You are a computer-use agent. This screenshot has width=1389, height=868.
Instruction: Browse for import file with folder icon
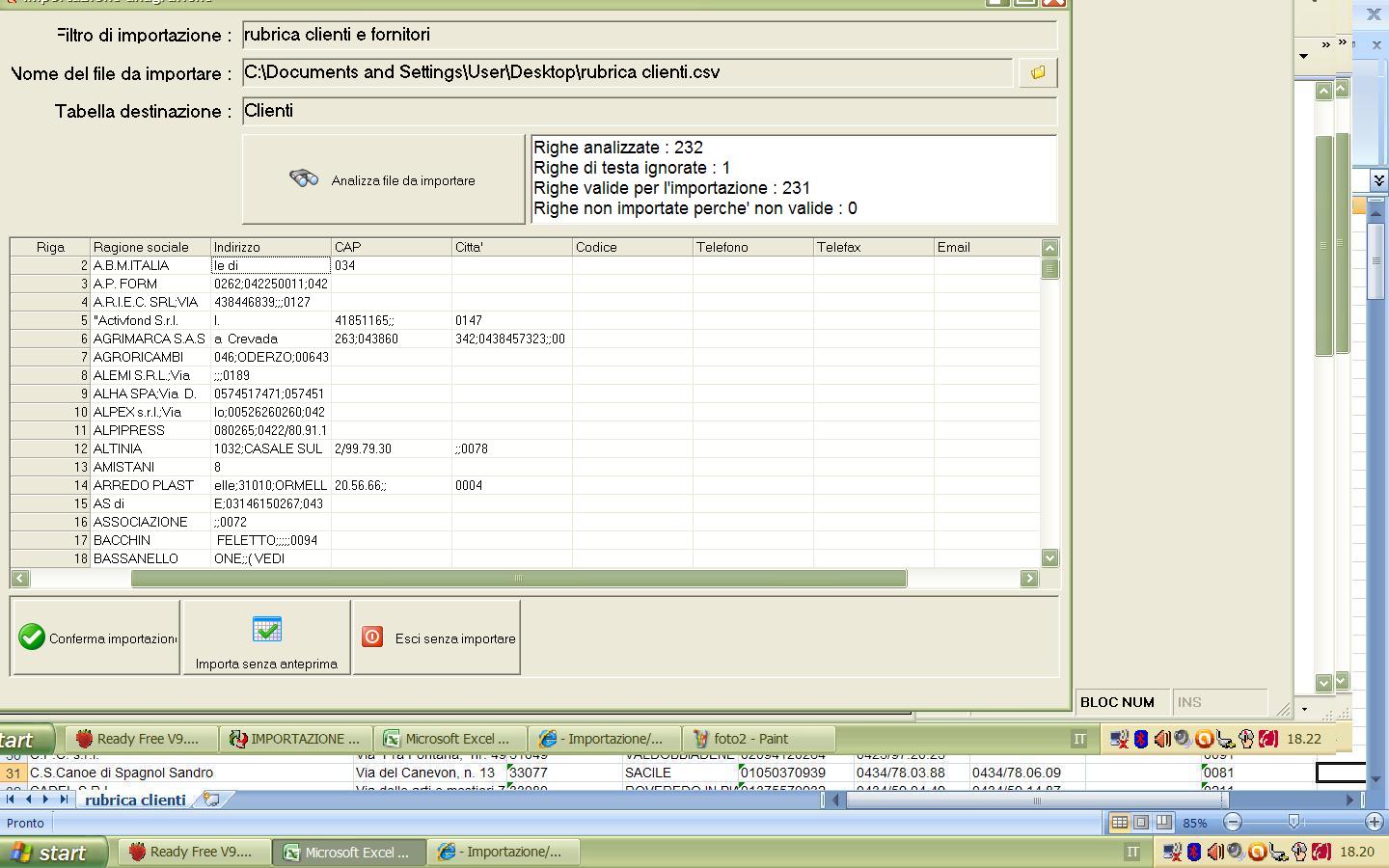1038,72
